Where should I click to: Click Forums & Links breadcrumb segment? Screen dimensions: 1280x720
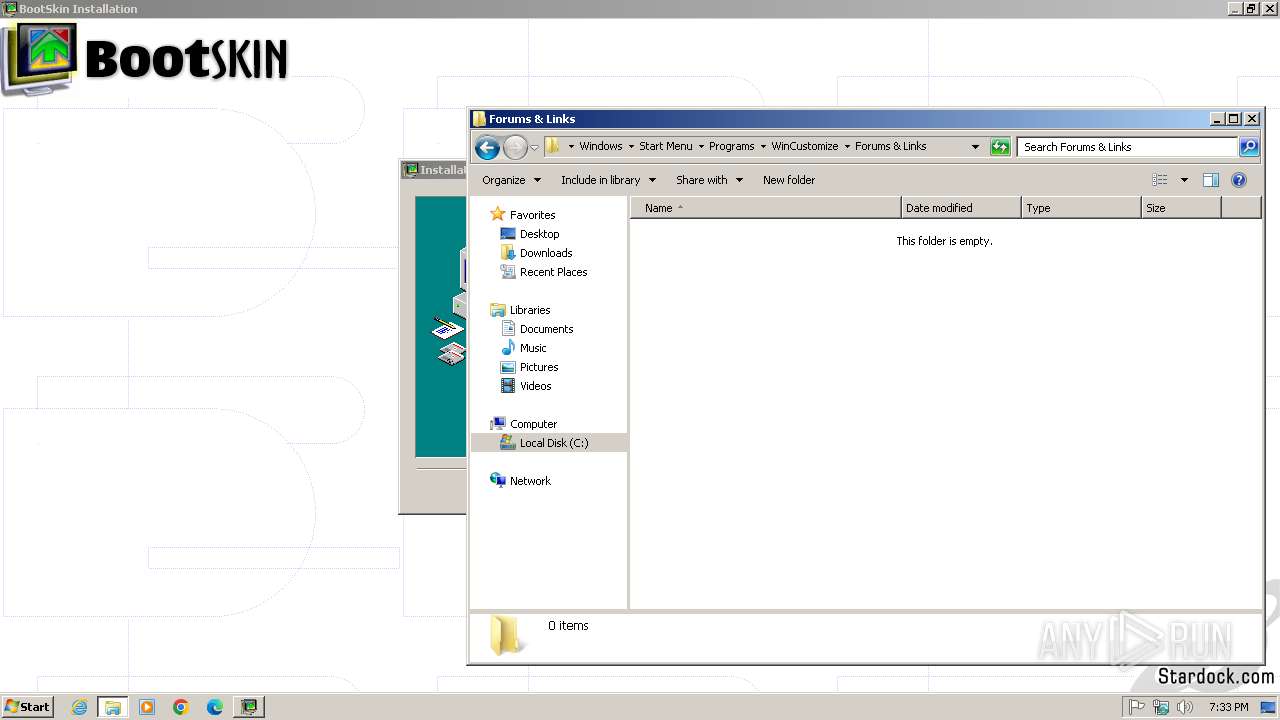point(890,146)
